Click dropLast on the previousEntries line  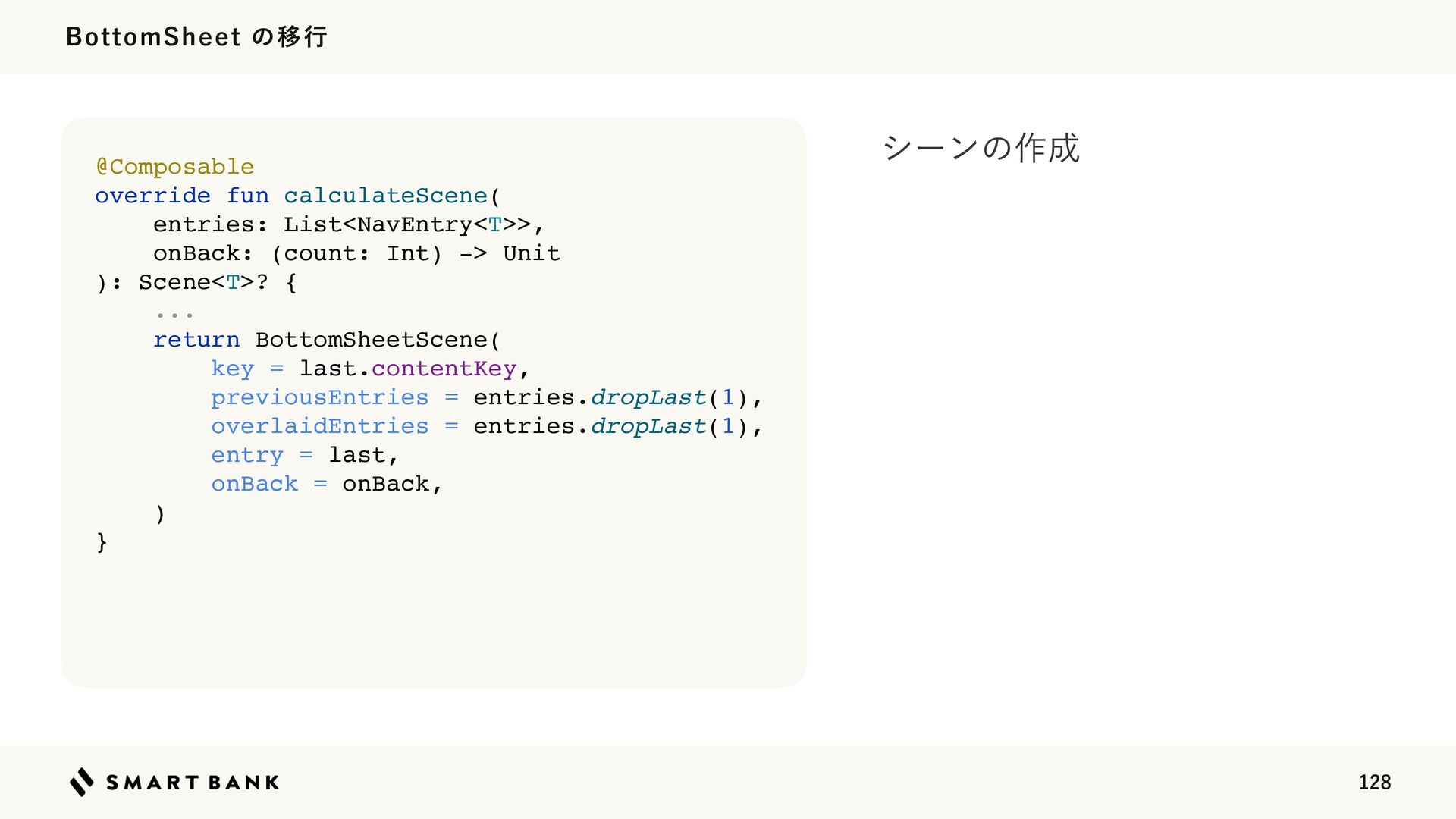pos(648,397)
